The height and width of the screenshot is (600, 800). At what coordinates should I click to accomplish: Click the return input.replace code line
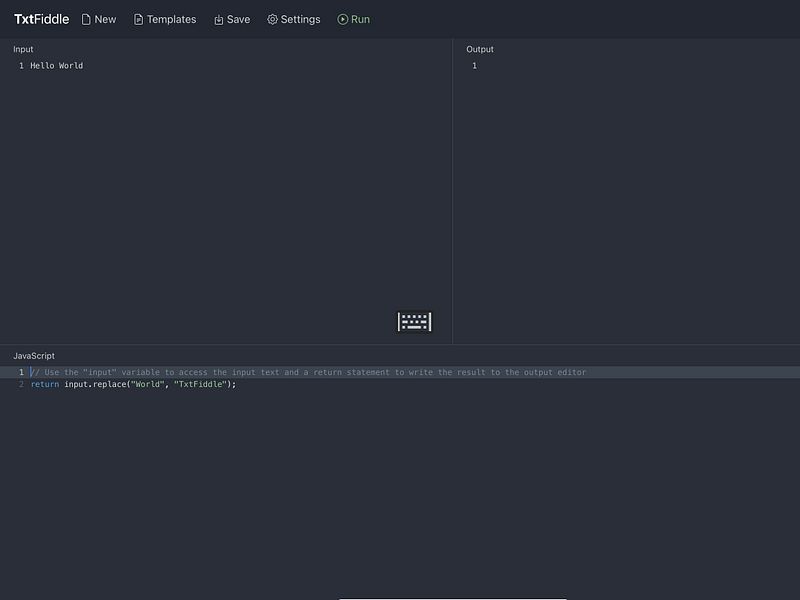tap(133, 384)
